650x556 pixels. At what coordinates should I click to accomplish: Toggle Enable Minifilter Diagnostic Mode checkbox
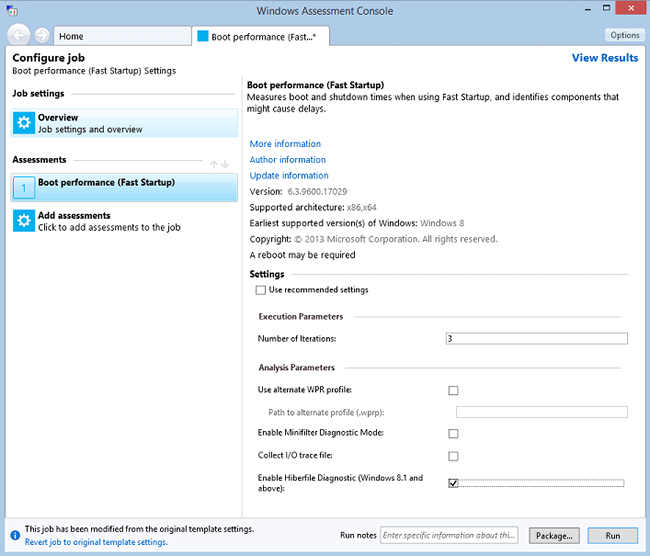coord(453,433)
